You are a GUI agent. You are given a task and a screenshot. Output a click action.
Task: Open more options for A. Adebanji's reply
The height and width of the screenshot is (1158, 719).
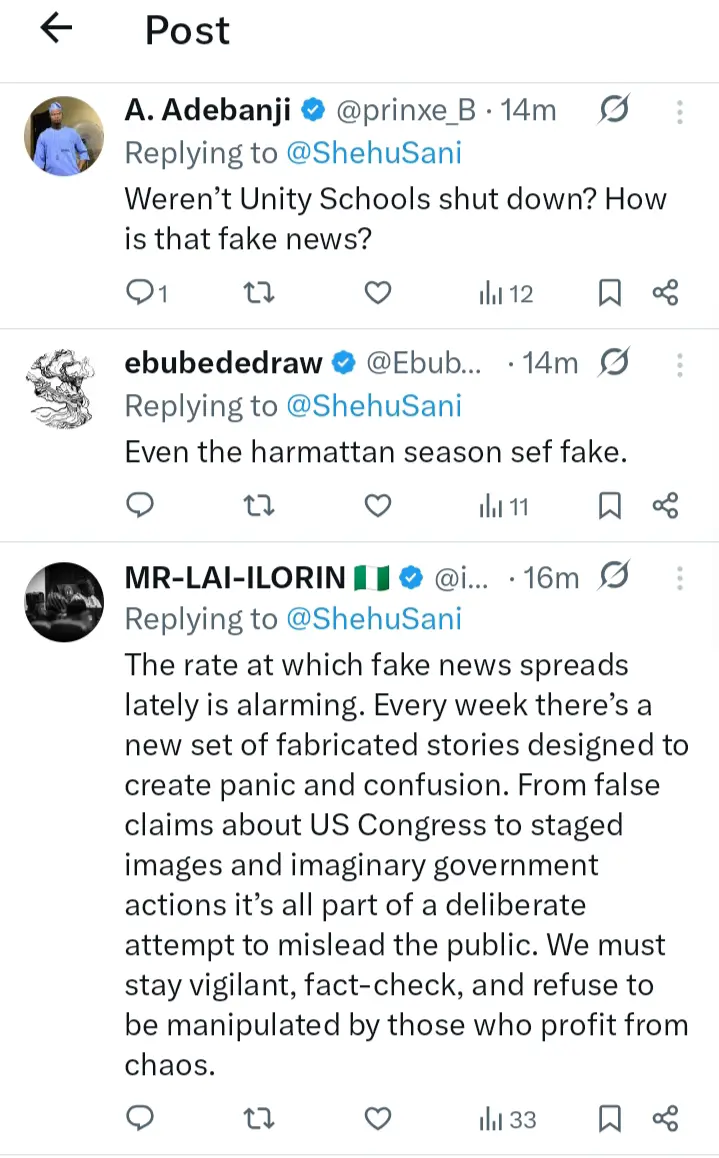680,111
